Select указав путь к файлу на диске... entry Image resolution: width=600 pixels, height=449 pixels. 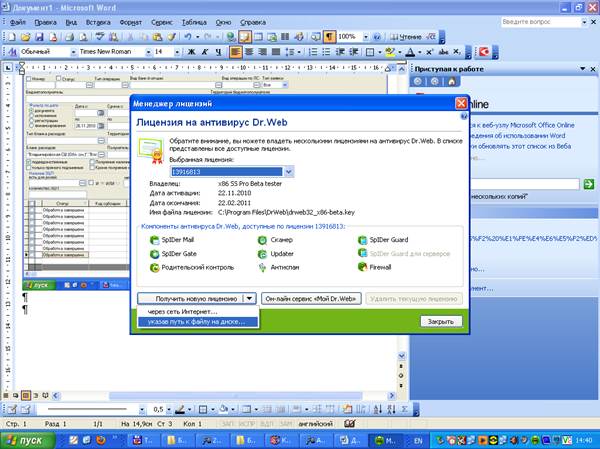pos(196,322)
